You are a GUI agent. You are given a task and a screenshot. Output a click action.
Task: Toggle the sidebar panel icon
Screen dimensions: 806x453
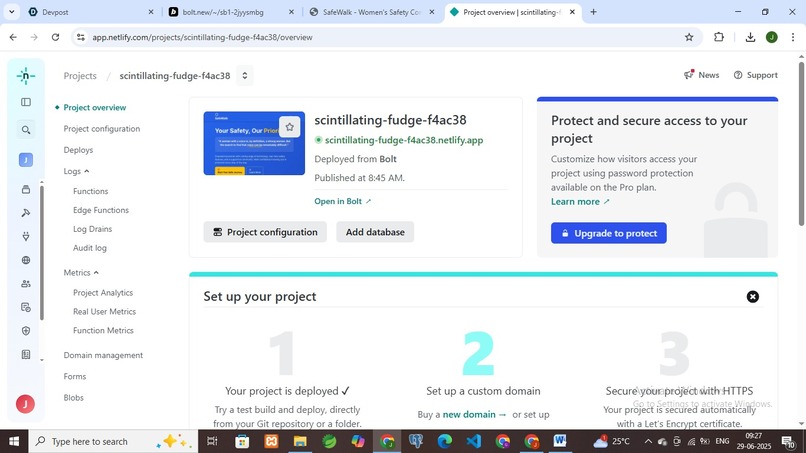point(26,102)
